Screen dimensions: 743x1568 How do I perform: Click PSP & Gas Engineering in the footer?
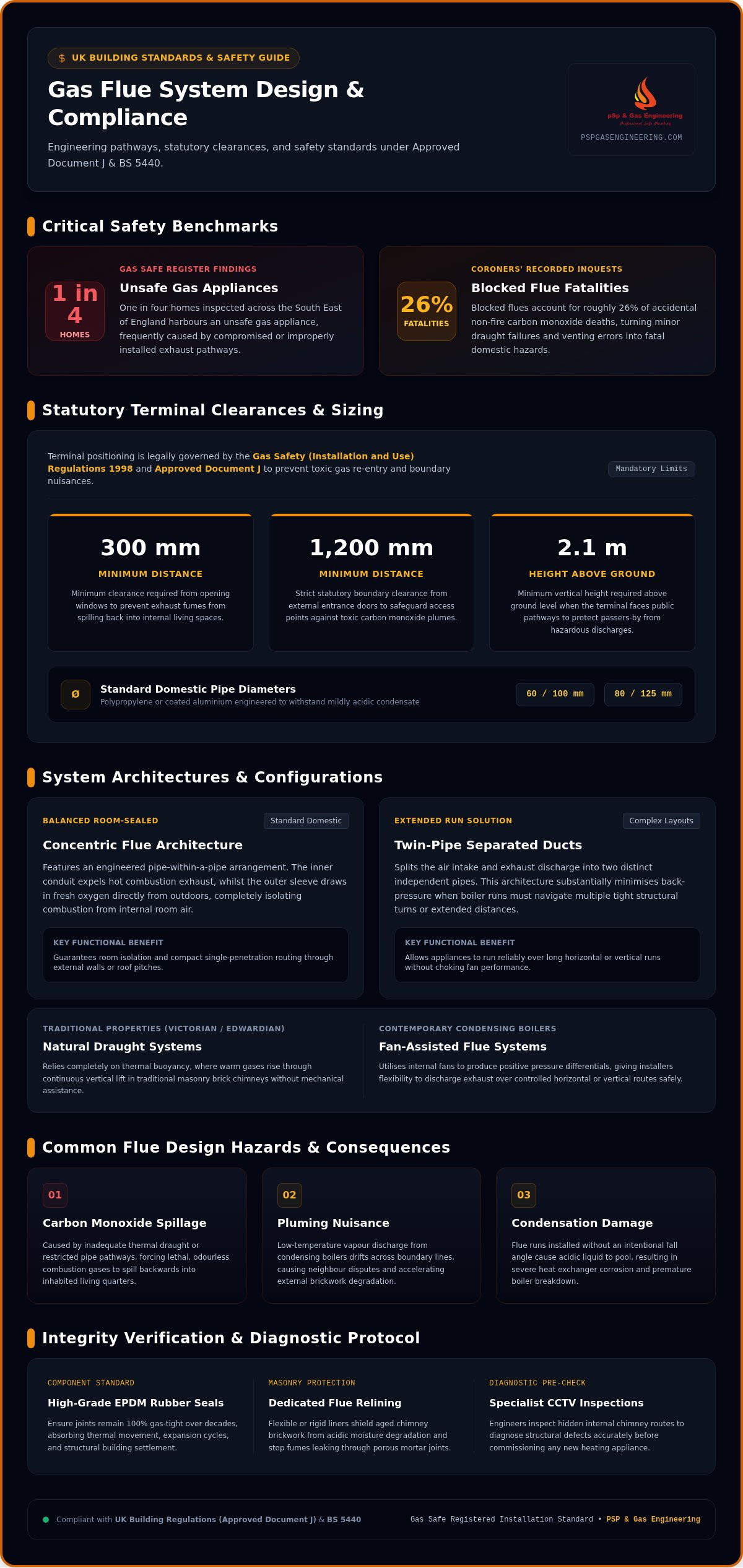coord(653,1520)
